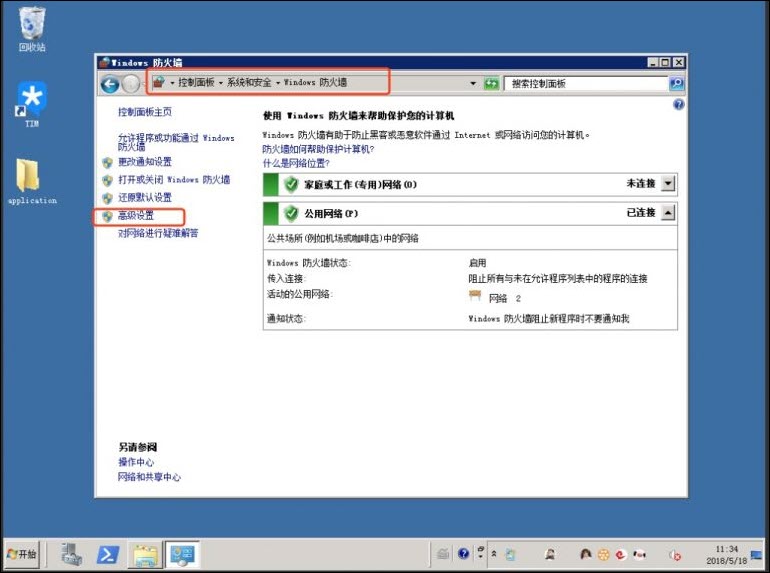Click the back navigation arrow button

(110, 84)
